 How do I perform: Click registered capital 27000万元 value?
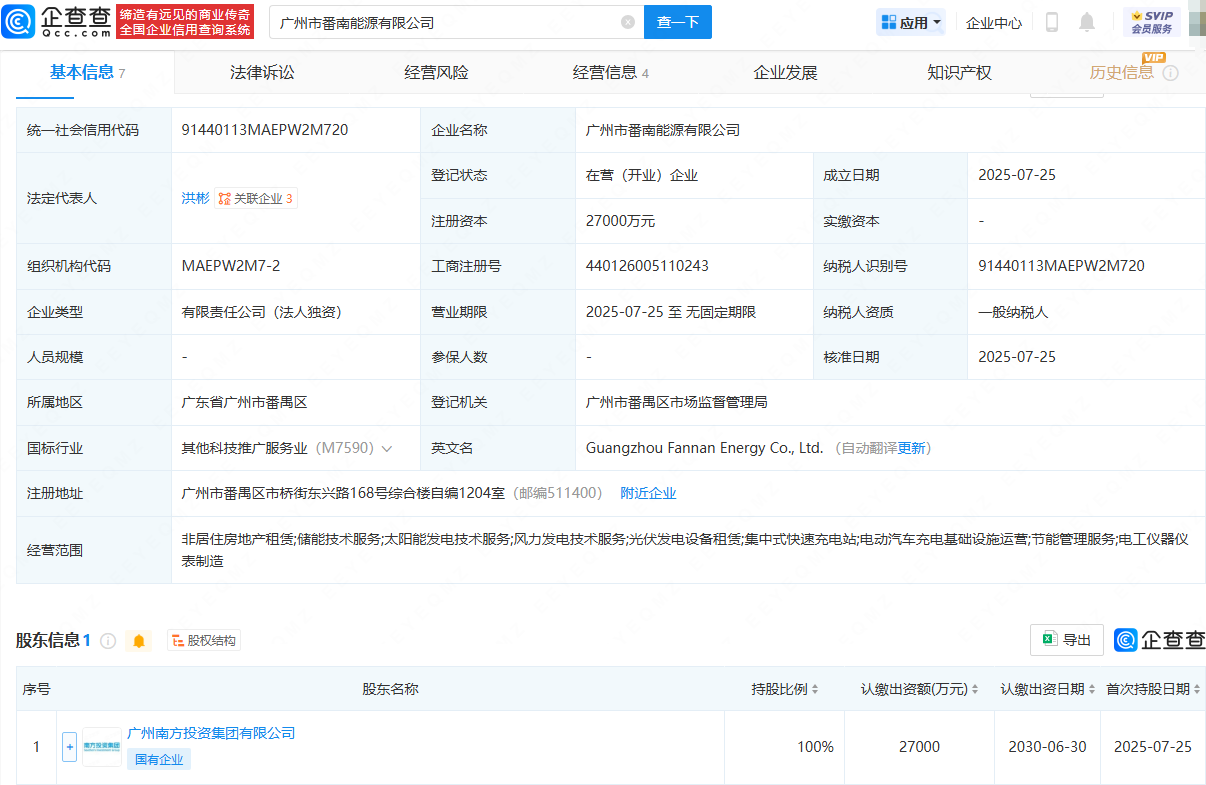pos(620,221)
